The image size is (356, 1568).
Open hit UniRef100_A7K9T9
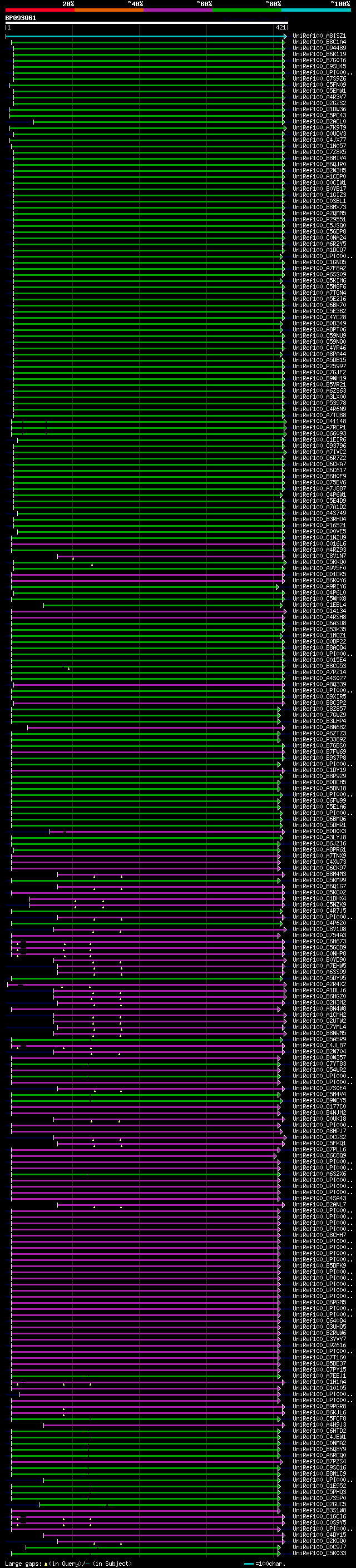pos(319,128)
